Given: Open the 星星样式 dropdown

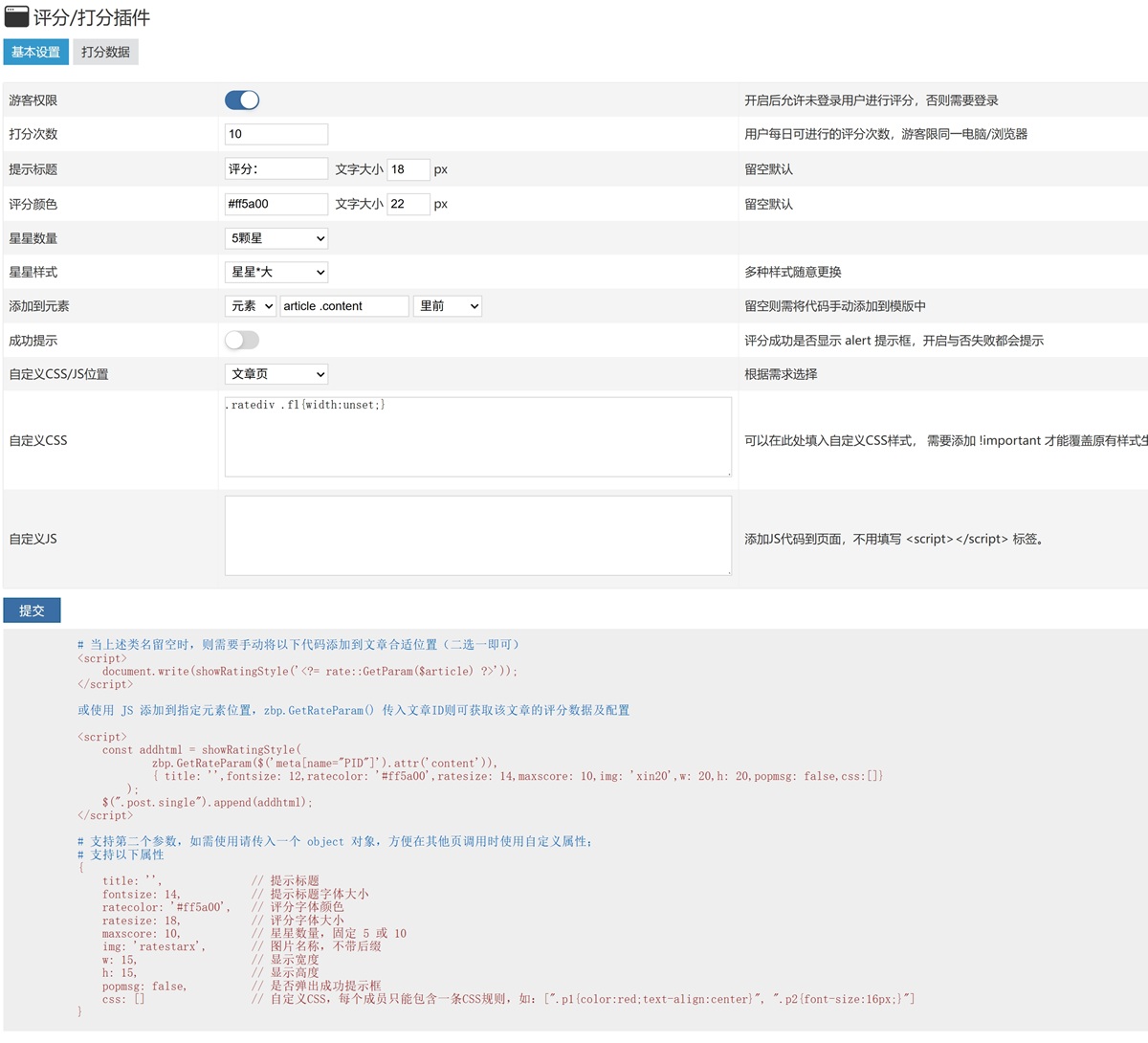Looking at the screenshot, I should point(276,272).
